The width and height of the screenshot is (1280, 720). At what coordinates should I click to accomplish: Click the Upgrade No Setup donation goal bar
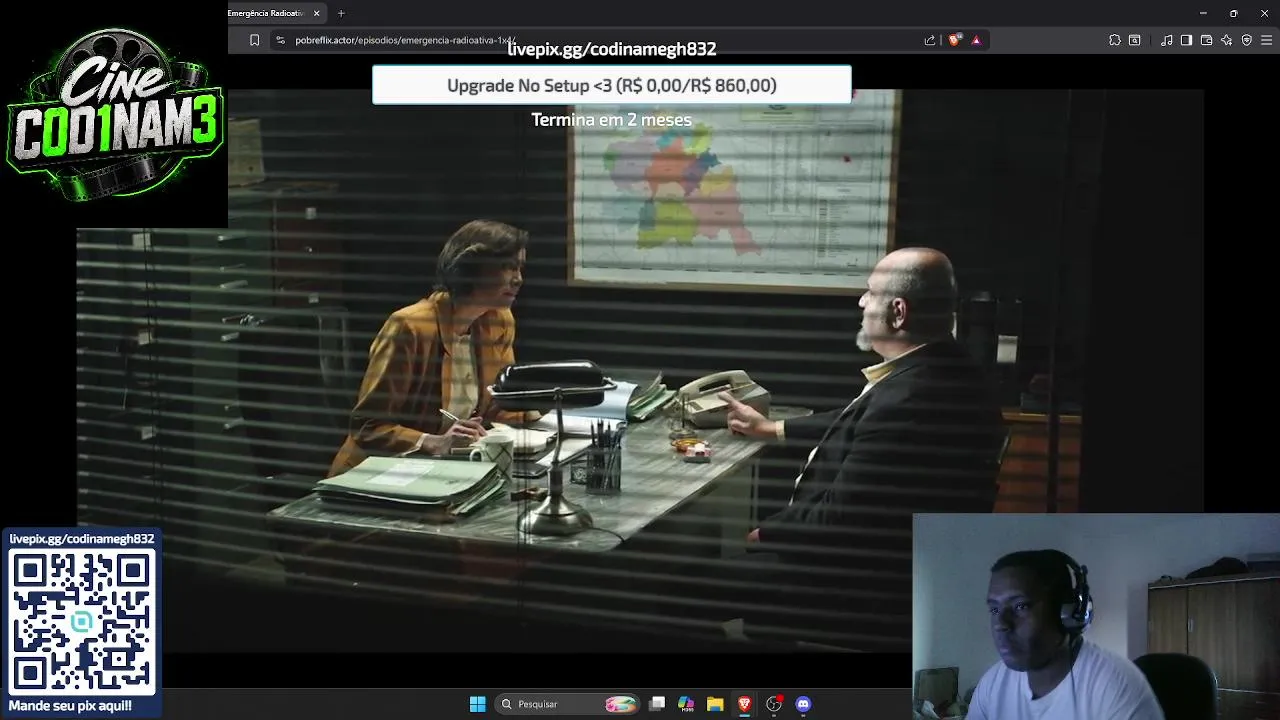click(x=612, y=85)
